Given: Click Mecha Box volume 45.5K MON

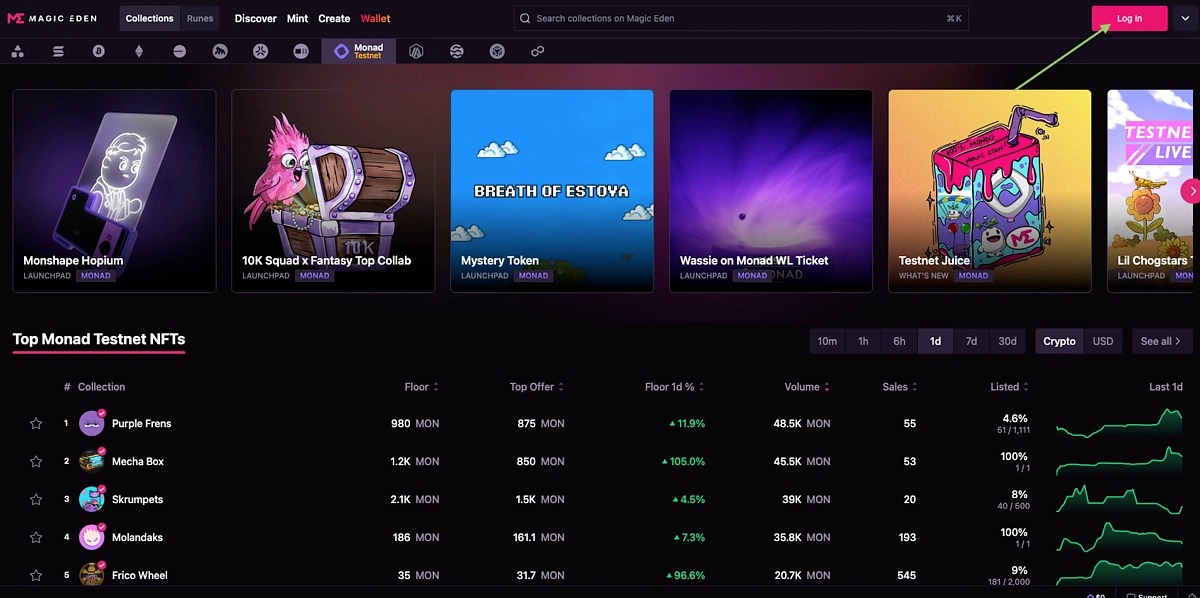Looking at the screenshot, I should (802, 462).
